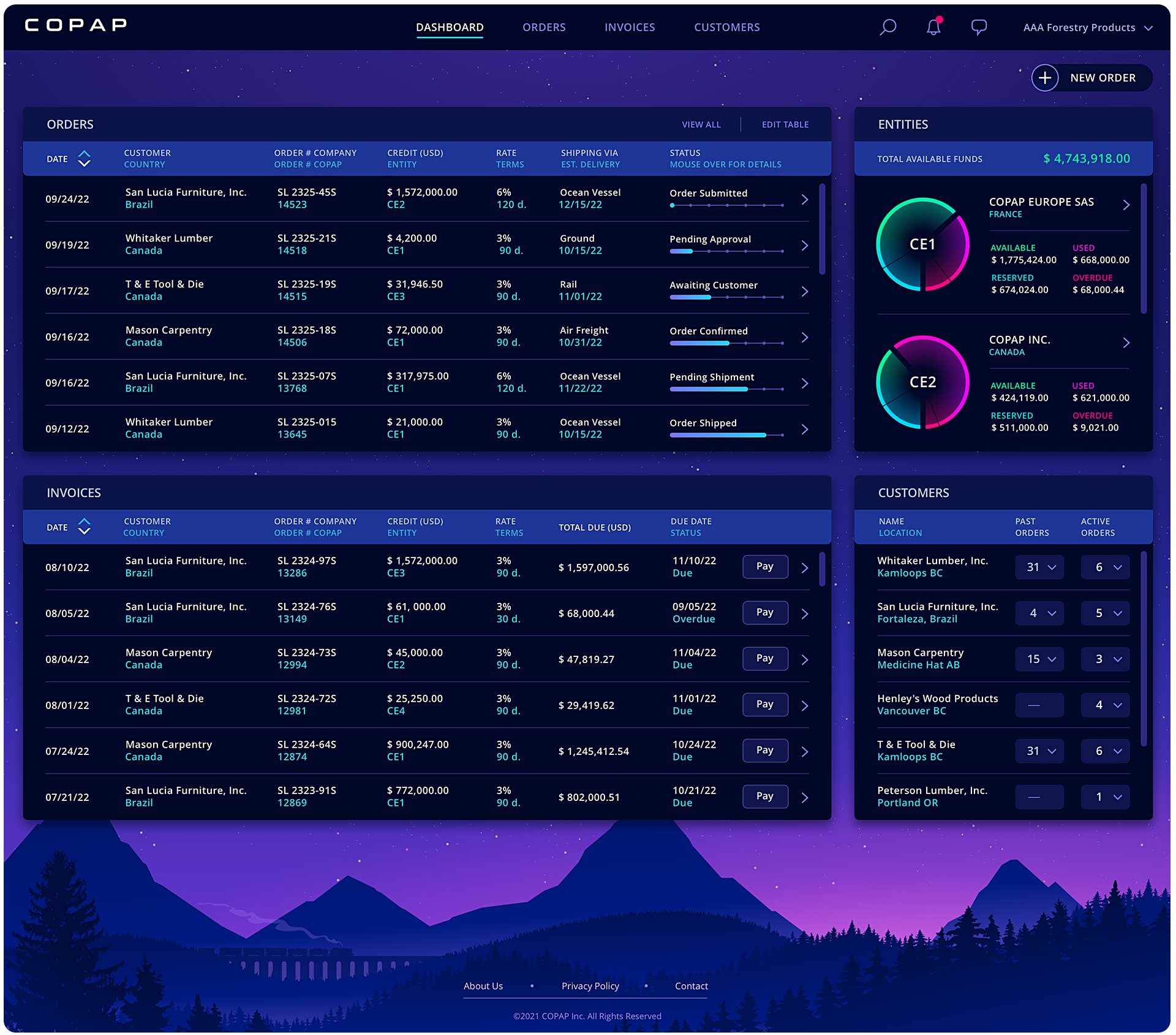Open notifications bell icon

(933, 27)
